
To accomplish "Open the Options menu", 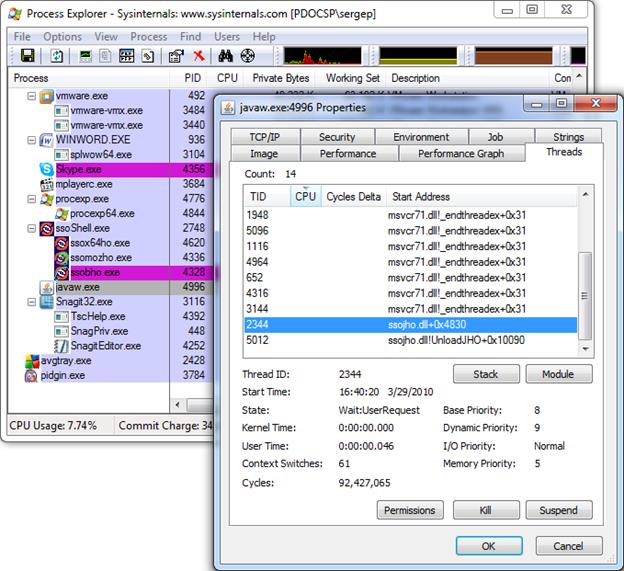I will pyautogui.click(x=62, y=37).
